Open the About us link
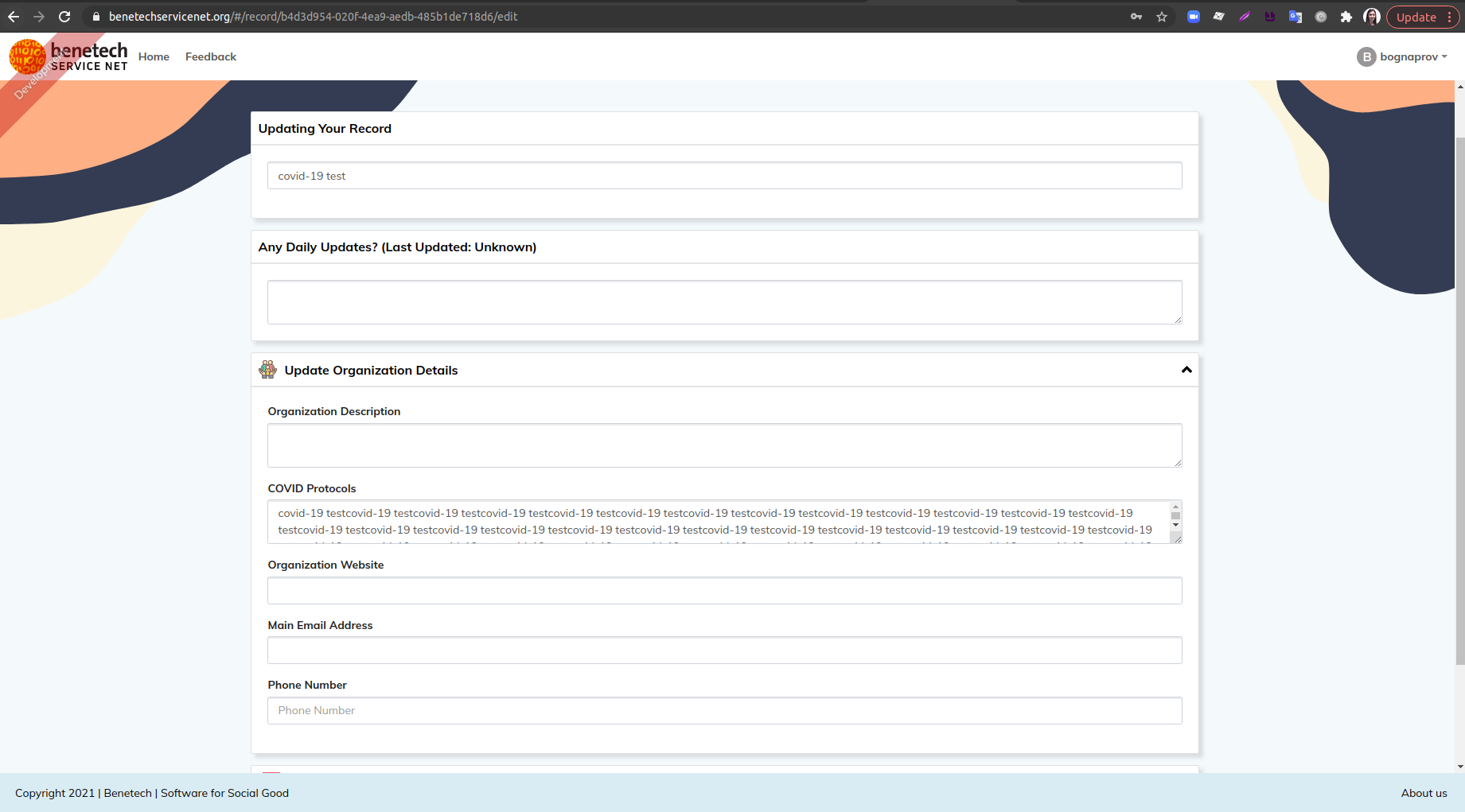 click(1424, 793)
